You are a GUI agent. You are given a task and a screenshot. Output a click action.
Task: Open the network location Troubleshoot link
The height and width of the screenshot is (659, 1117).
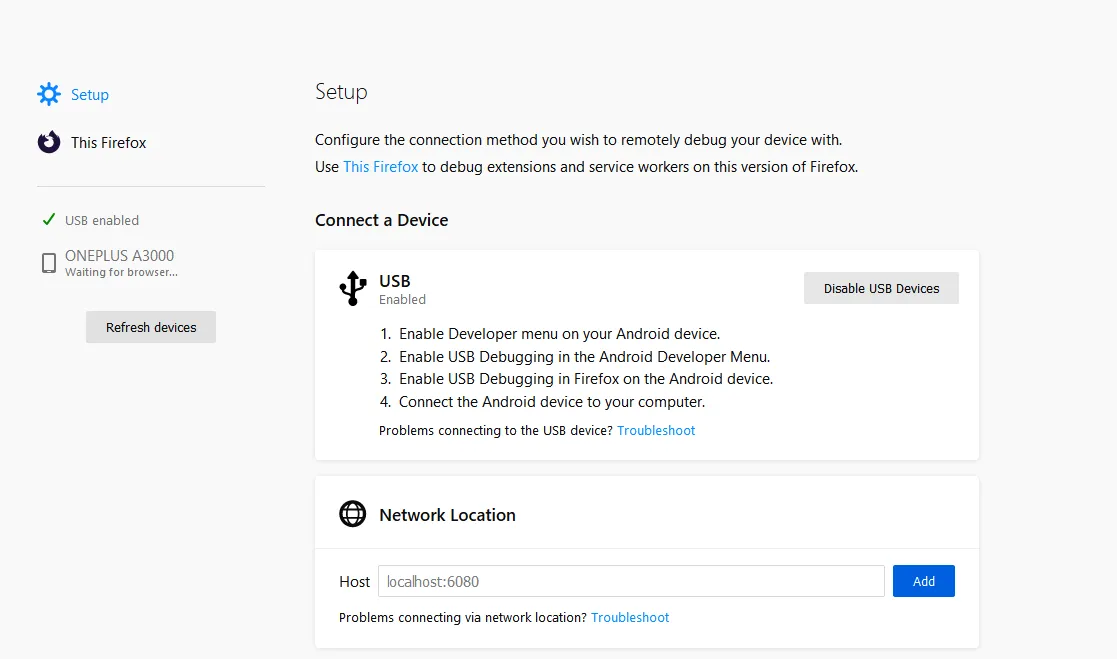[630, 617]
